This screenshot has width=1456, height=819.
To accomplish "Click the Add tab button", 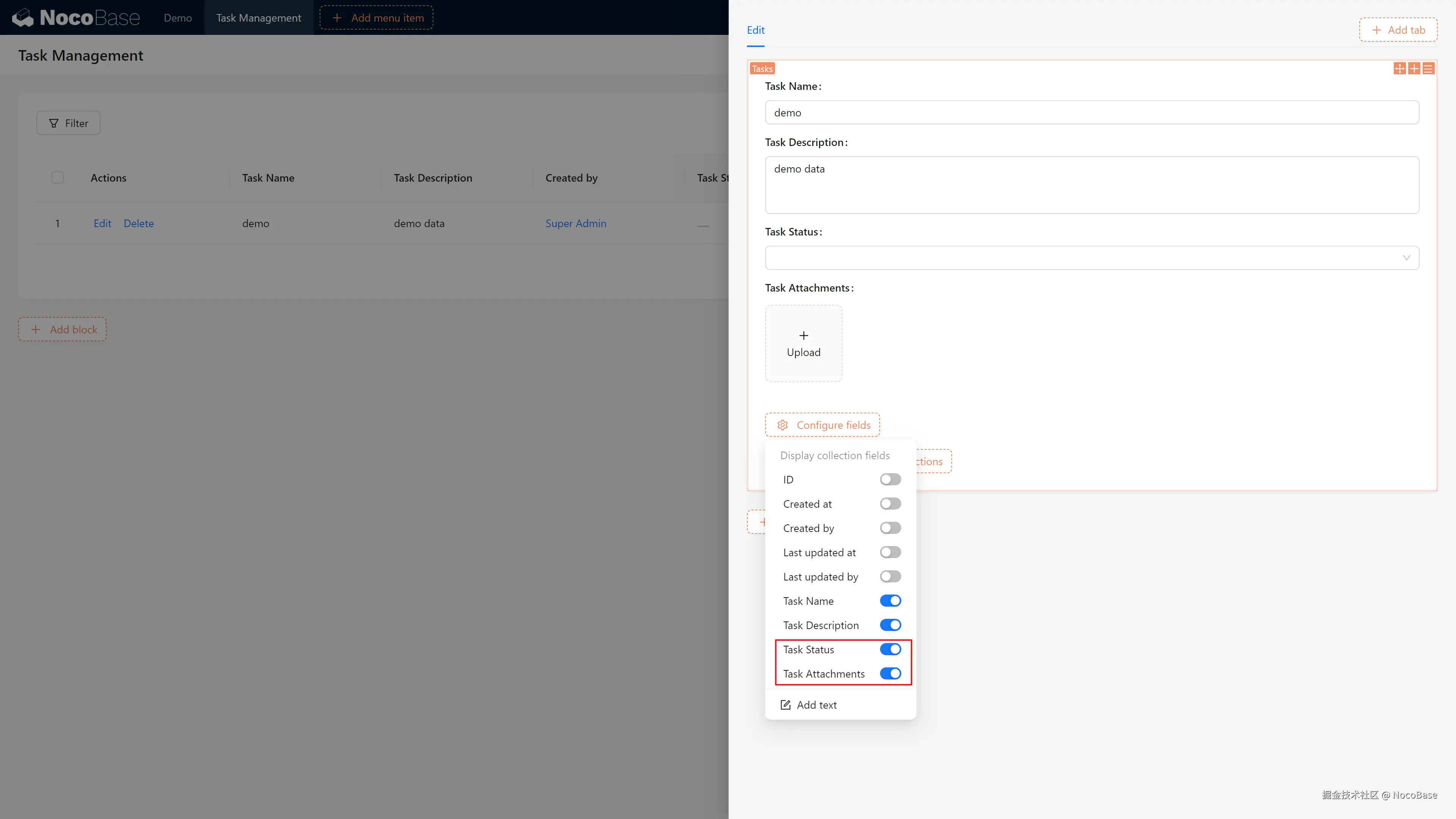I will (x=1398, y=30).
